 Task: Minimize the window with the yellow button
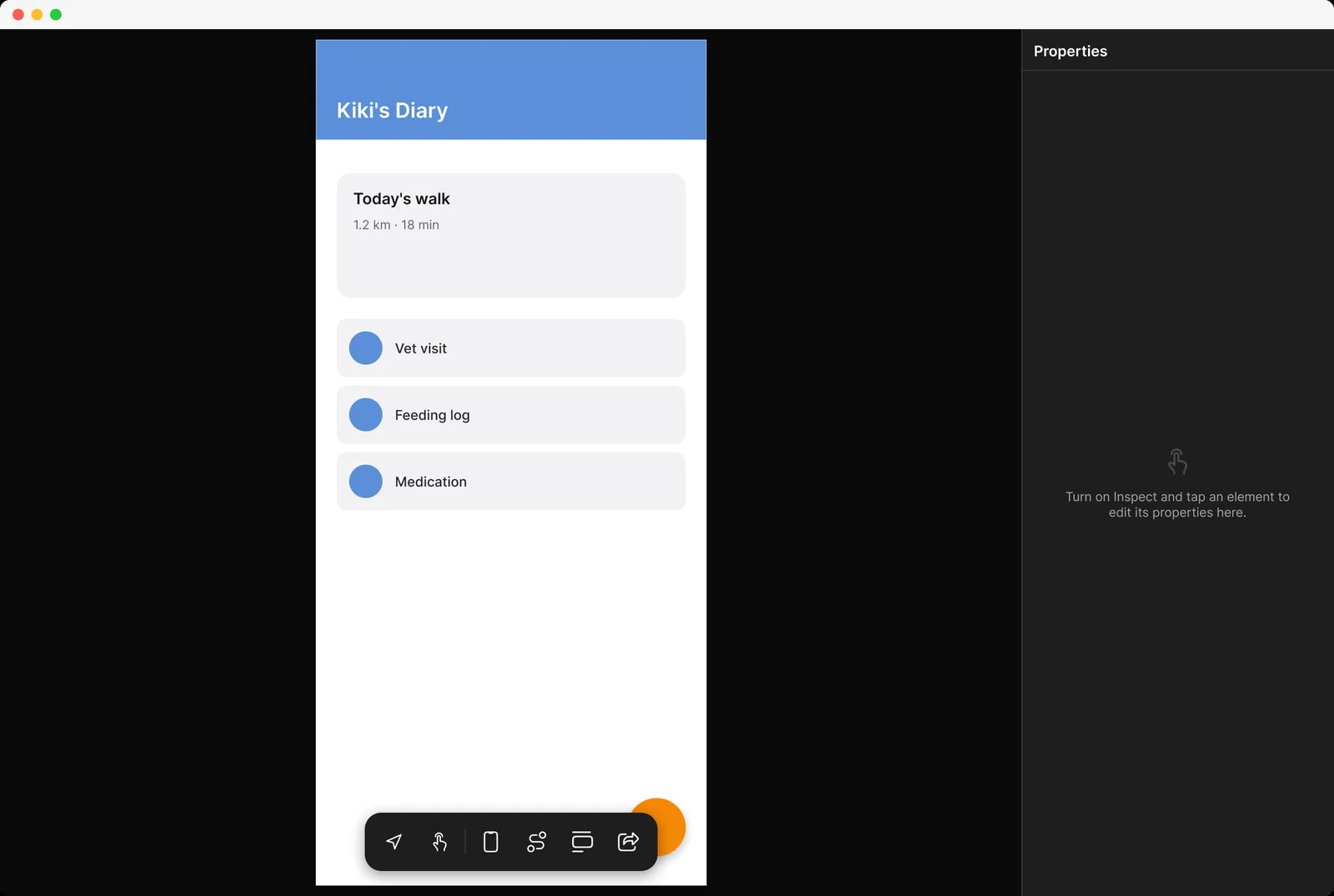pos(37,14)
